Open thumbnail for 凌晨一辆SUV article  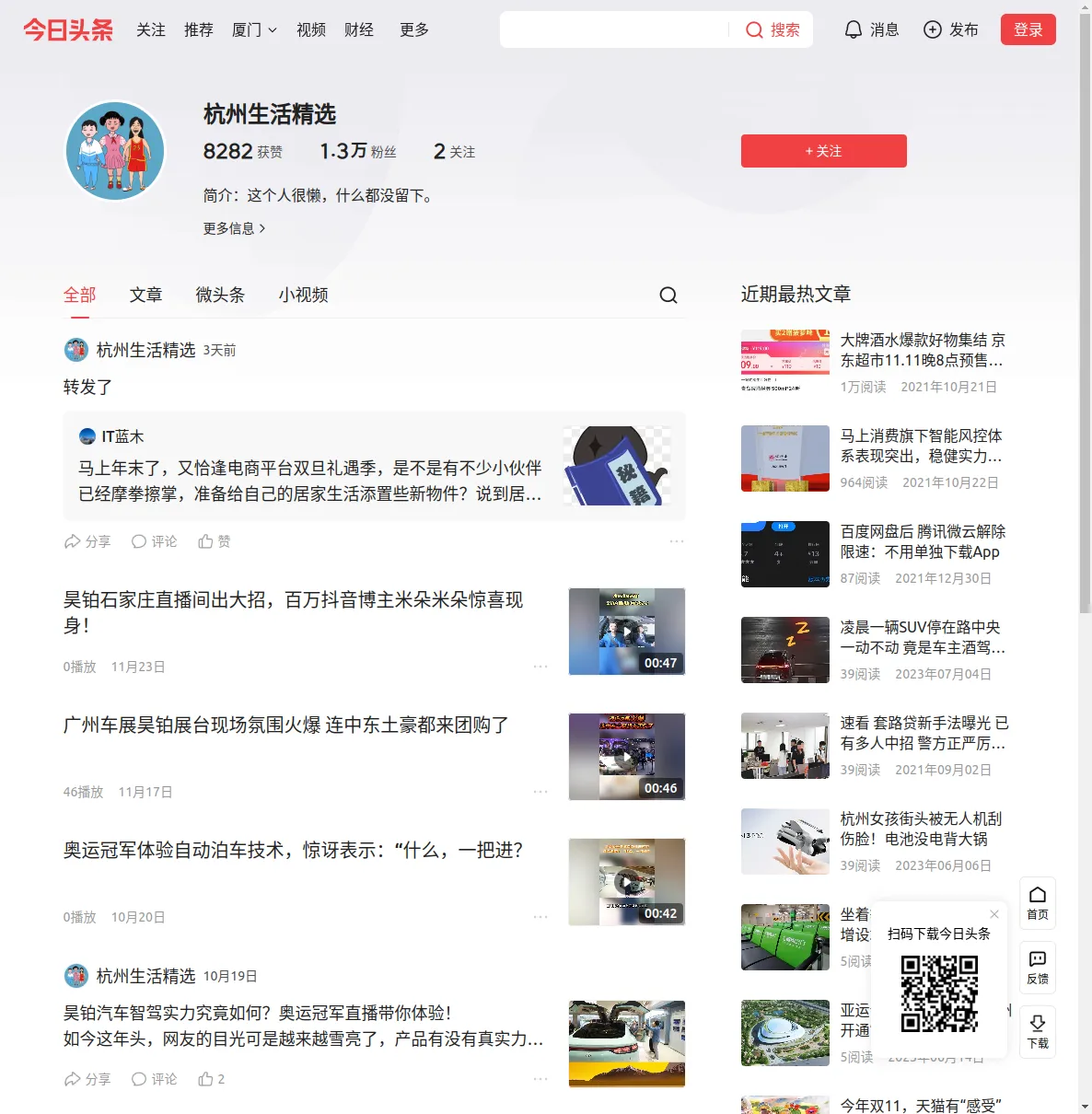pos(785,650)
